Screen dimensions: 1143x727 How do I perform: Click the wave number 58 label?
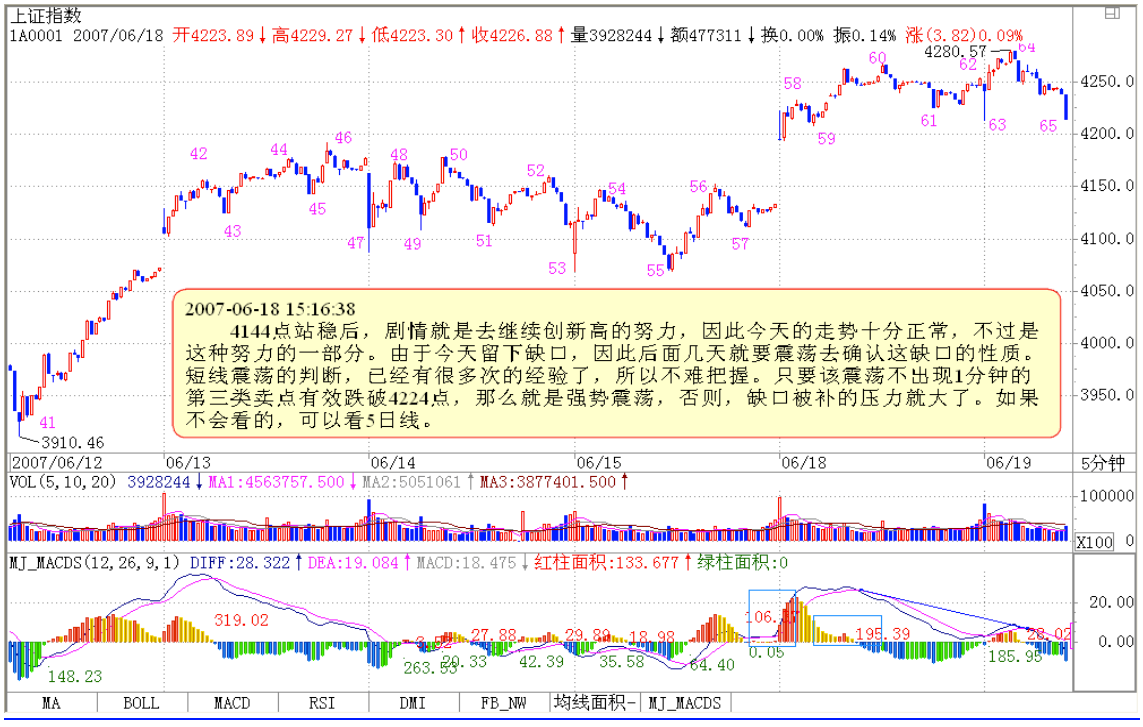pyautogui.click(x=793, y=84)
